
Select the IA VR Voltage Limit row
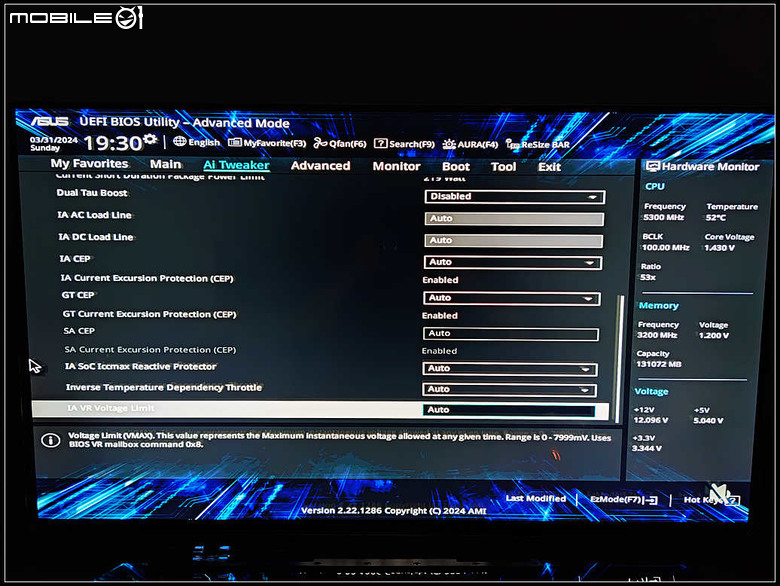tap(320, 409)
